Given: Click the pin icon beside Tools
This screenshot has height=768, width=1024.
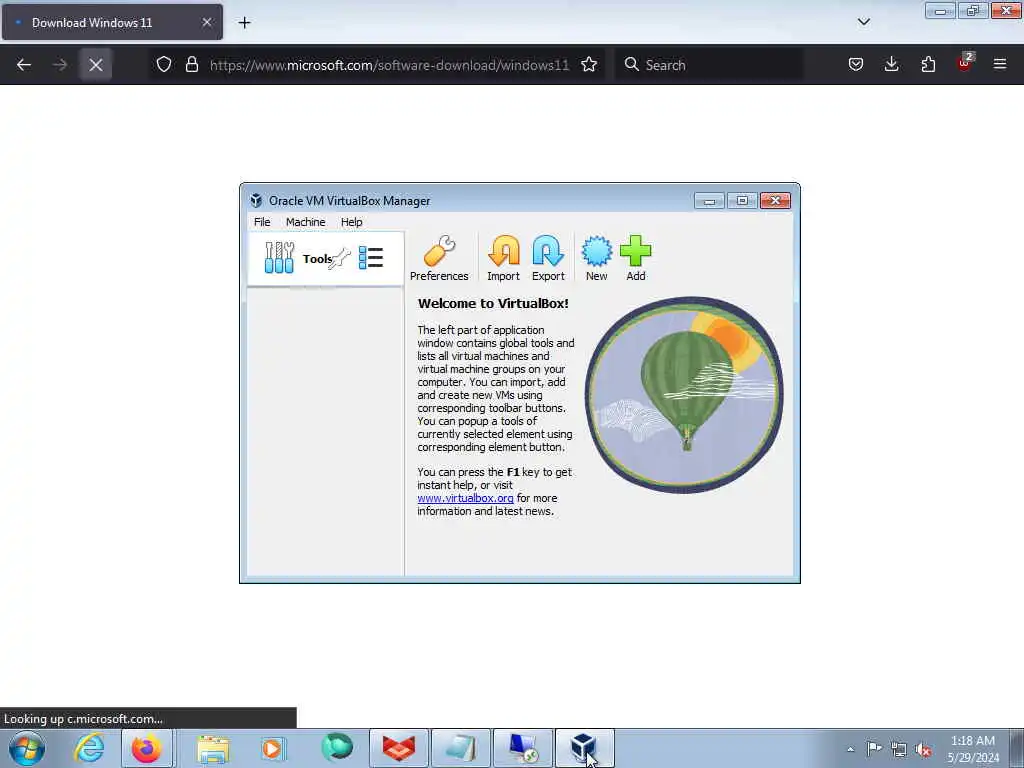Looking at the screenshot, I should [x=340, y=259].
